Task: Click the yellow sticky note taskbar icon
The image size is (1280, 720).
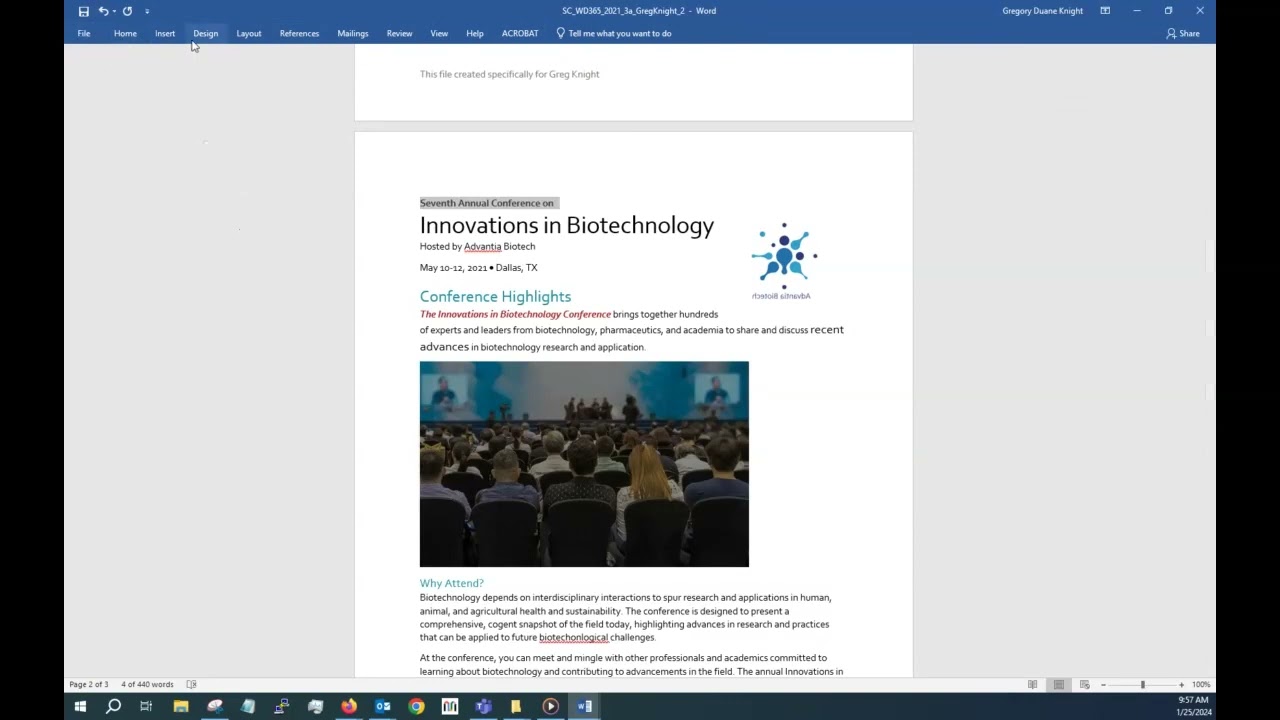Action: click(x=516, y=706)
